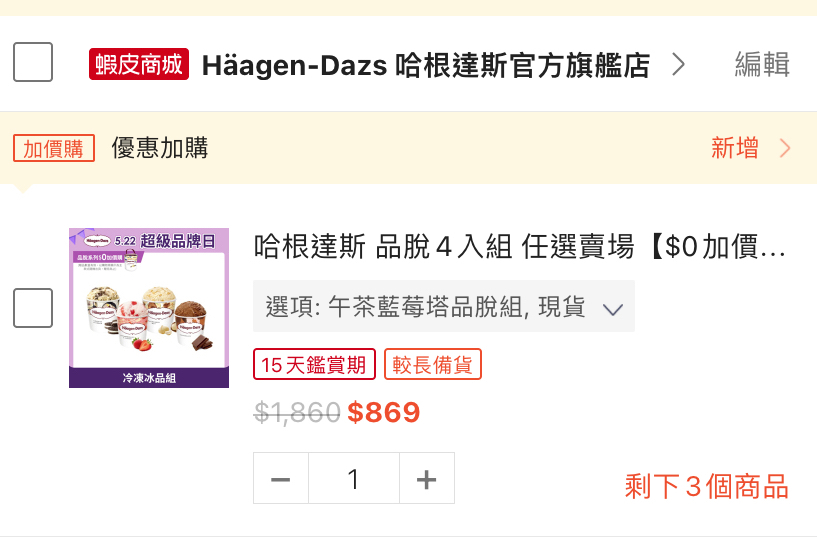Click the orange $869 sale price
The width and height of the screenshot is (817, 542).
pos(383,413)
